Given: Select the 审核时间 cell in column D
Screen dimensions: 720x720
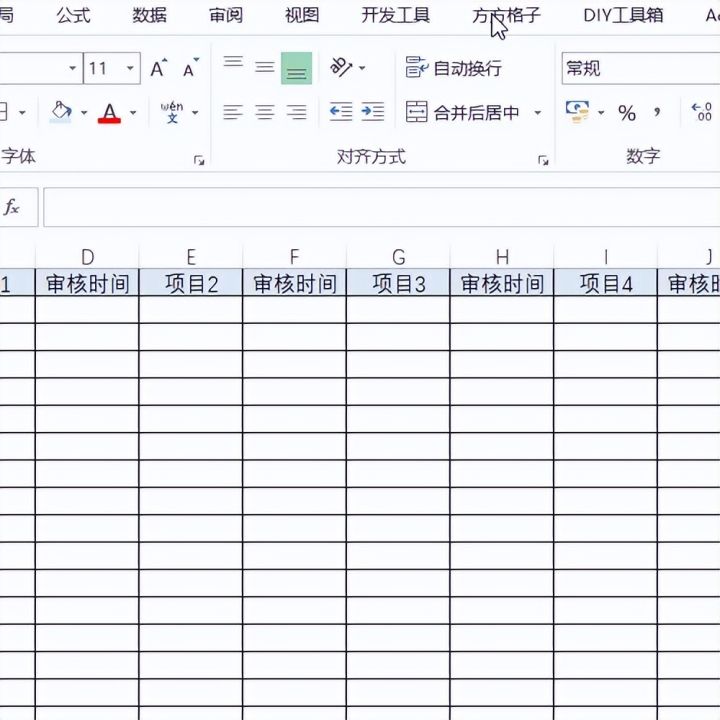Looking at the screenshot, I should pos(87,283).
